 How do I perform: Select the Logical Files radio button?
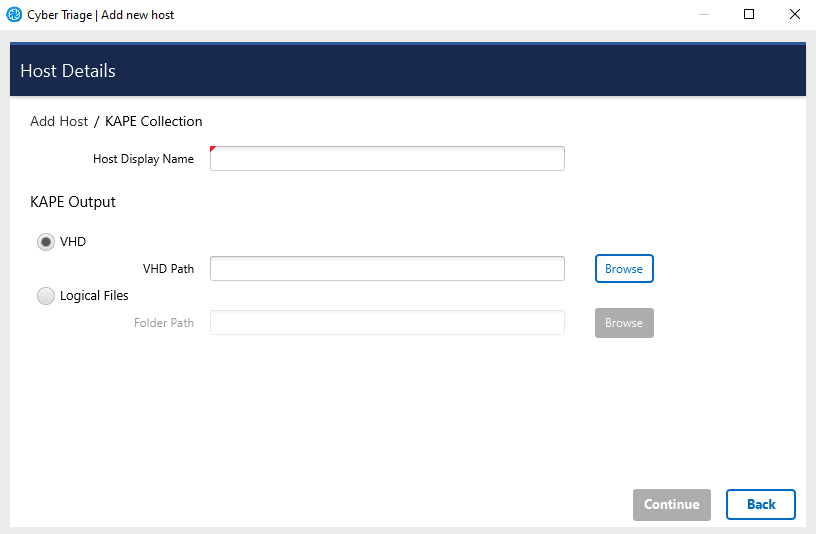point(46,296)
